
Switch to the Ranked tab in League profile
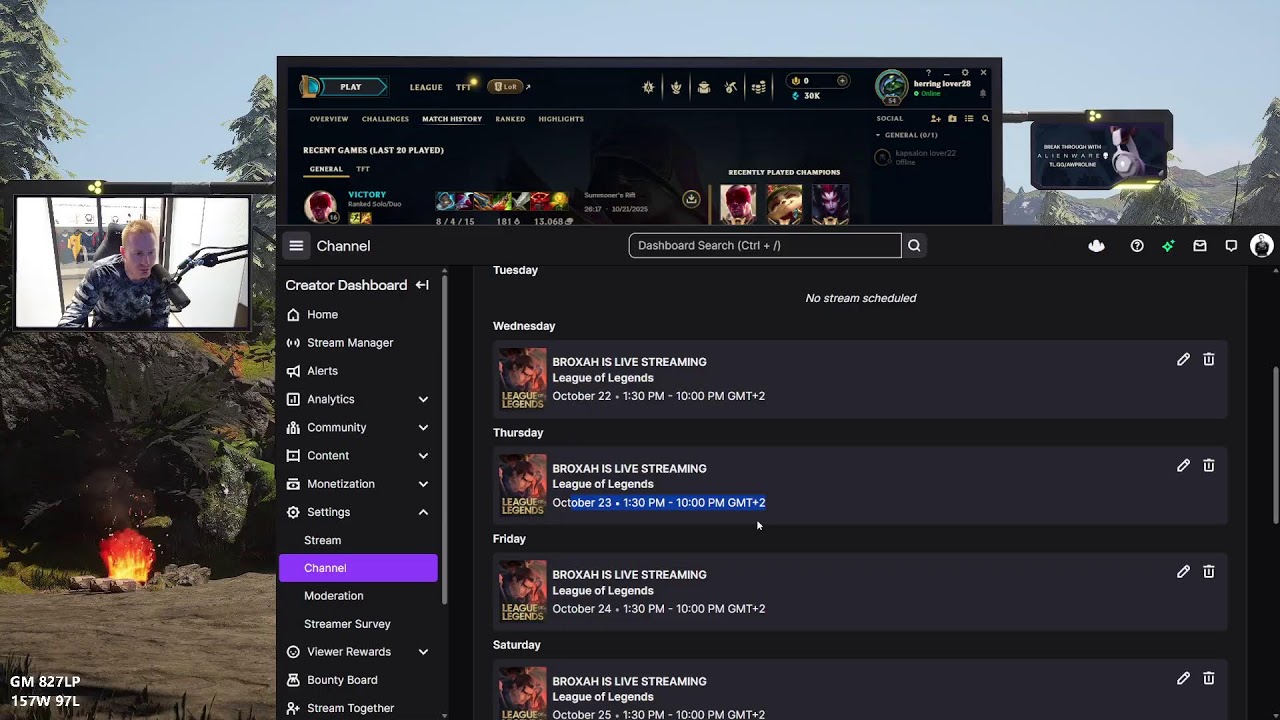pos(510,119)
